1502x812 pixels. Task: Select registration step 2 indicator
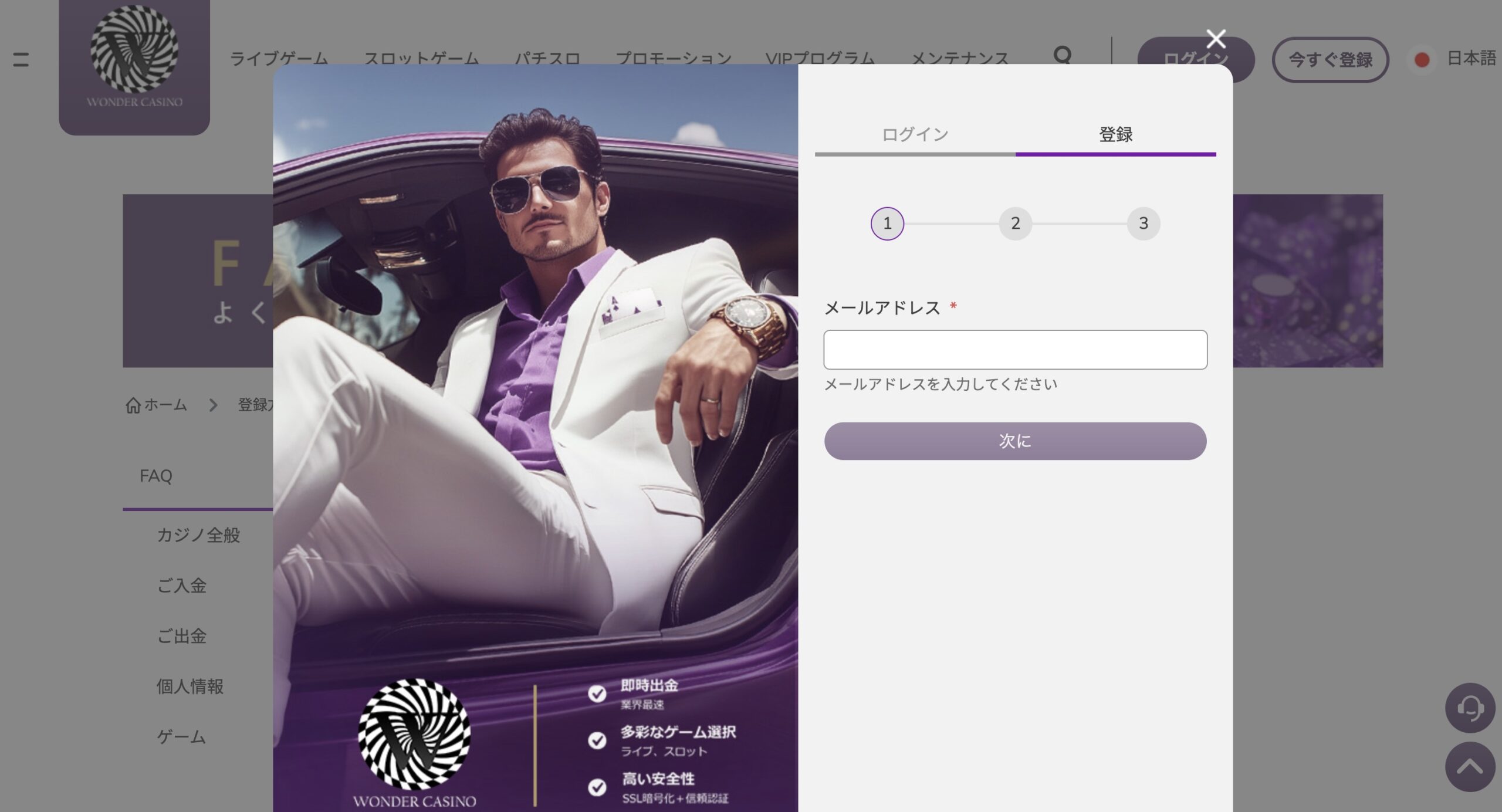1016,224
